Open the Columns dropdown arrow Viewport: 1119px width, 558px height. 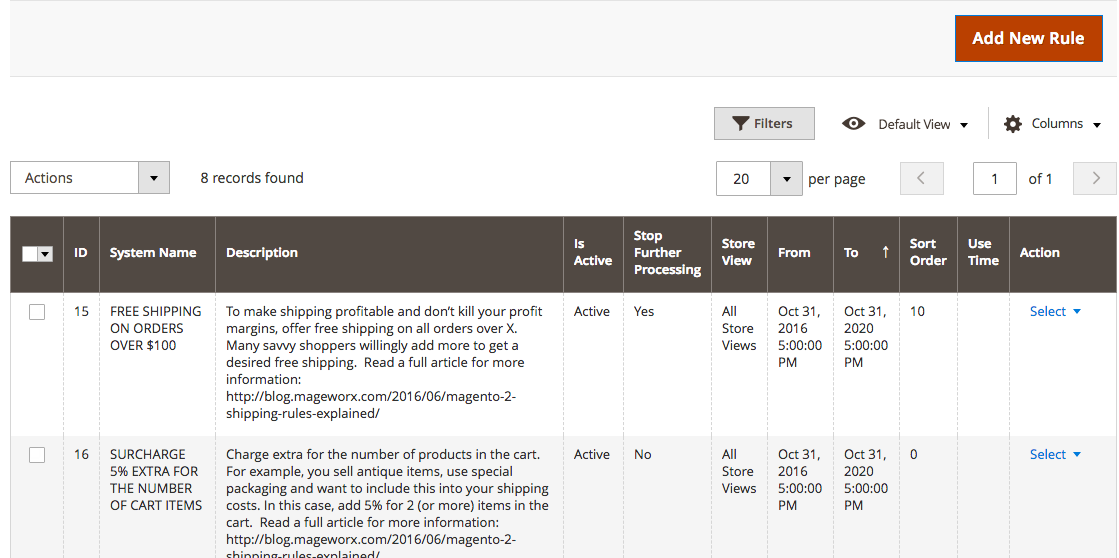[x=1097, y=125]
